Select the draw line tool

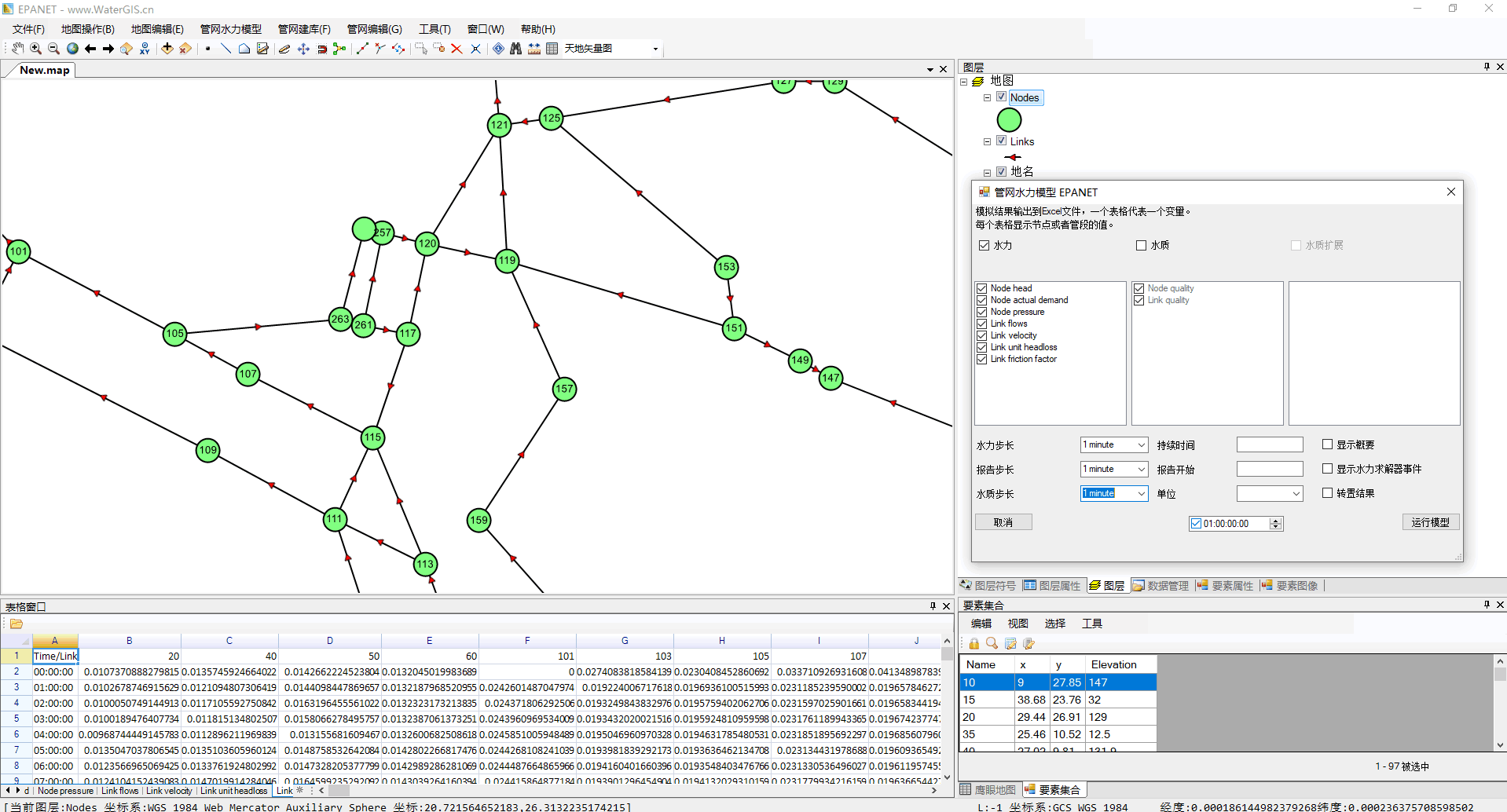pyautogui.click(x=225, y=49)
